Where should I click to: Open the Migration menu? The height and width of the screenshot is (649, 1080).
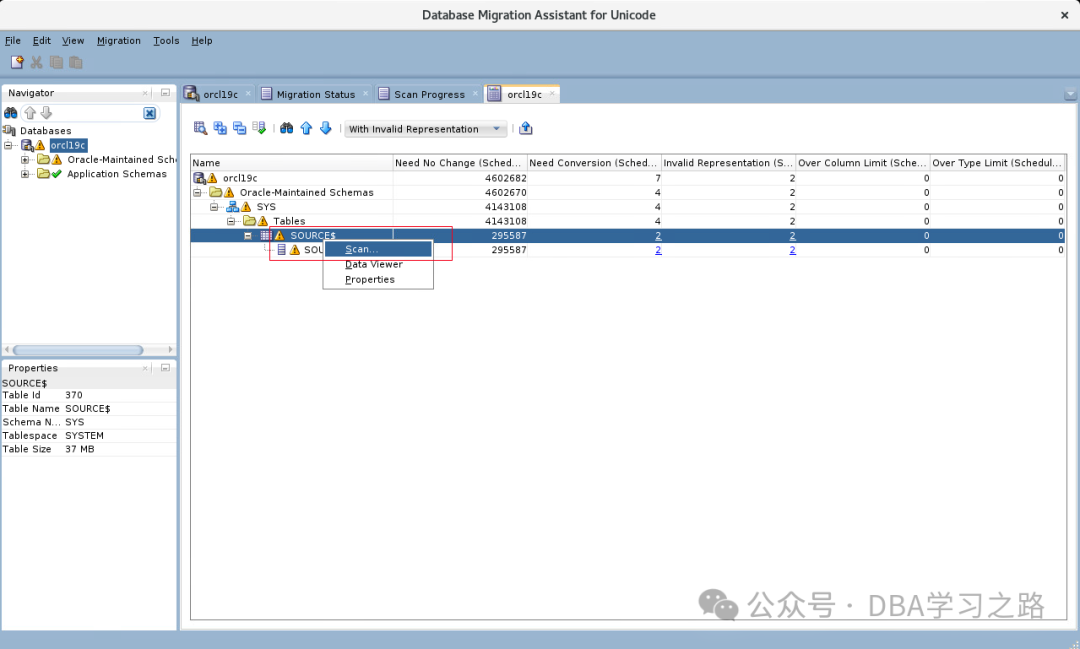point(118,41)
